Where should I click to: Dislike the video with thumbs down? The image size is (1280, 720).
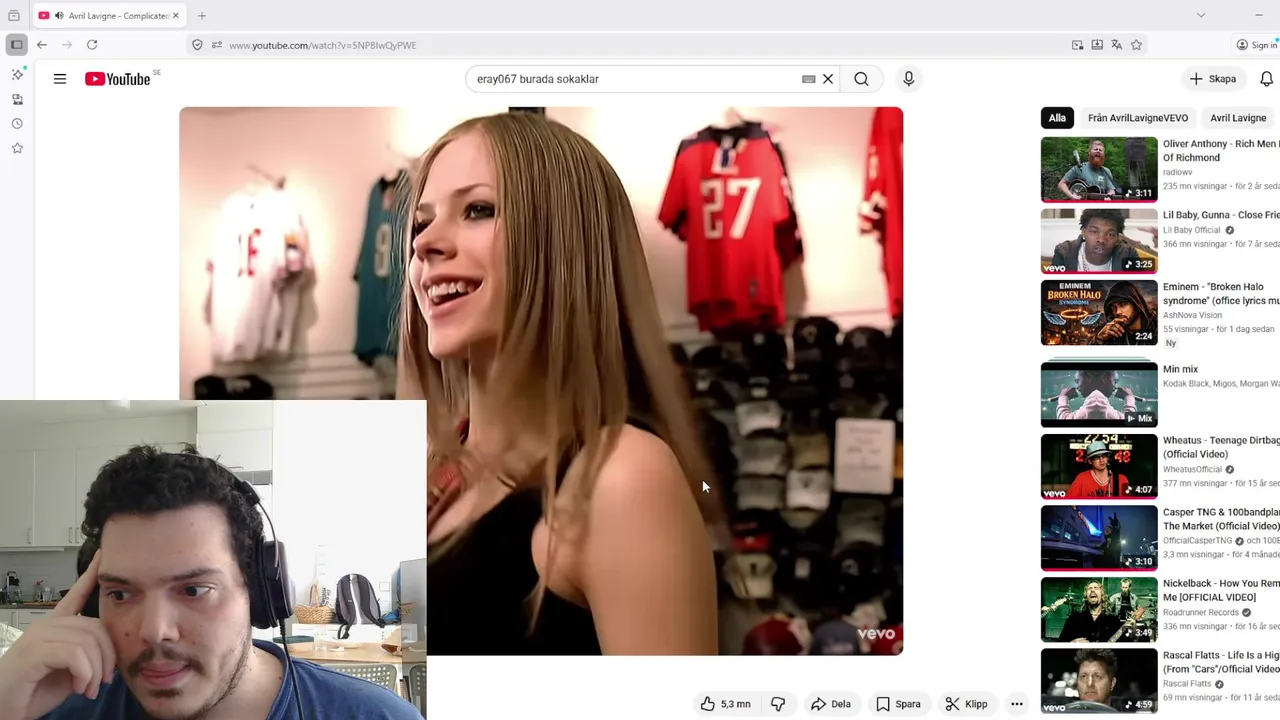tap(778, 704)
